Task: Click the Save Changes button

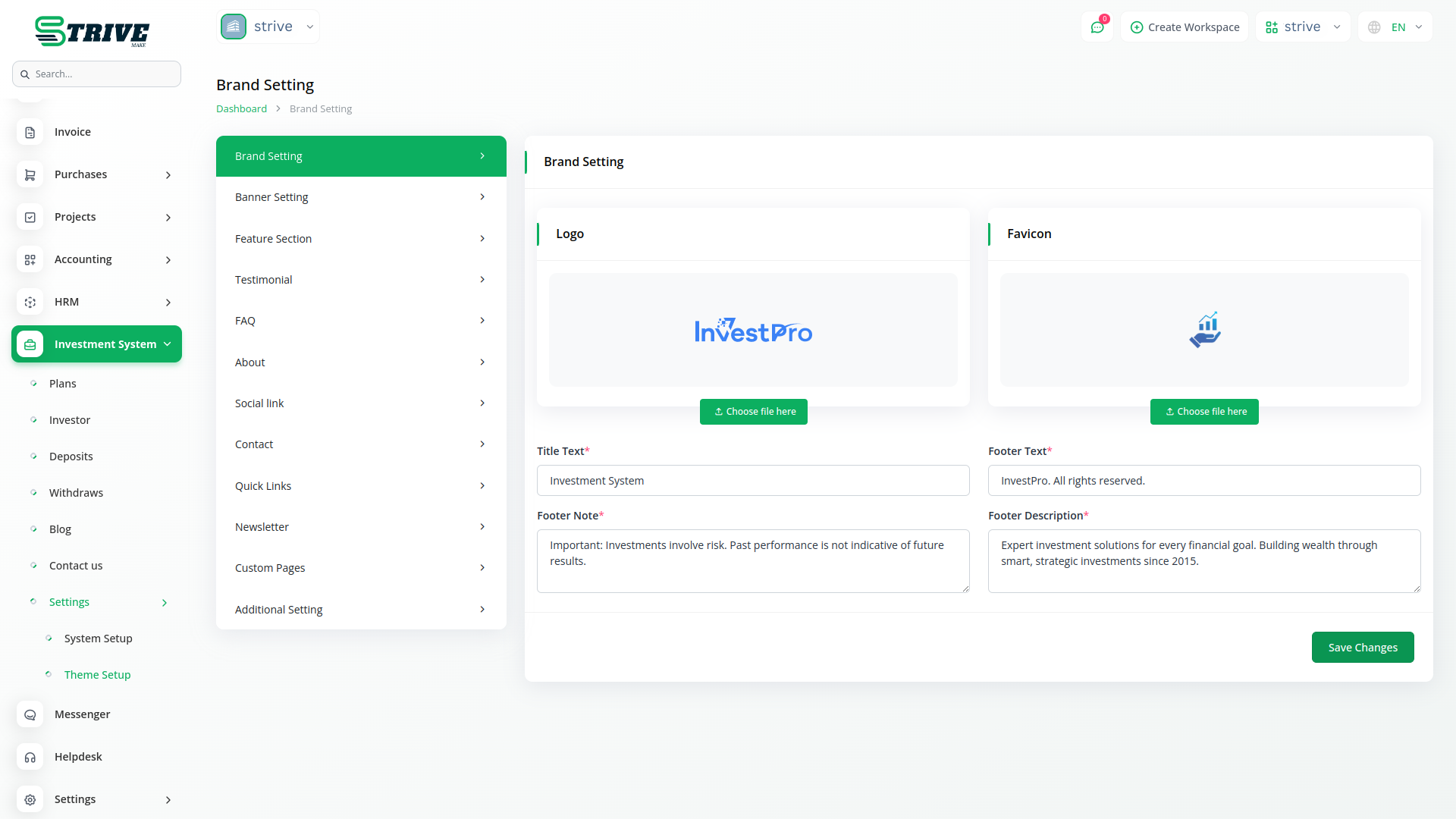Action: [x=1362, y=648]
